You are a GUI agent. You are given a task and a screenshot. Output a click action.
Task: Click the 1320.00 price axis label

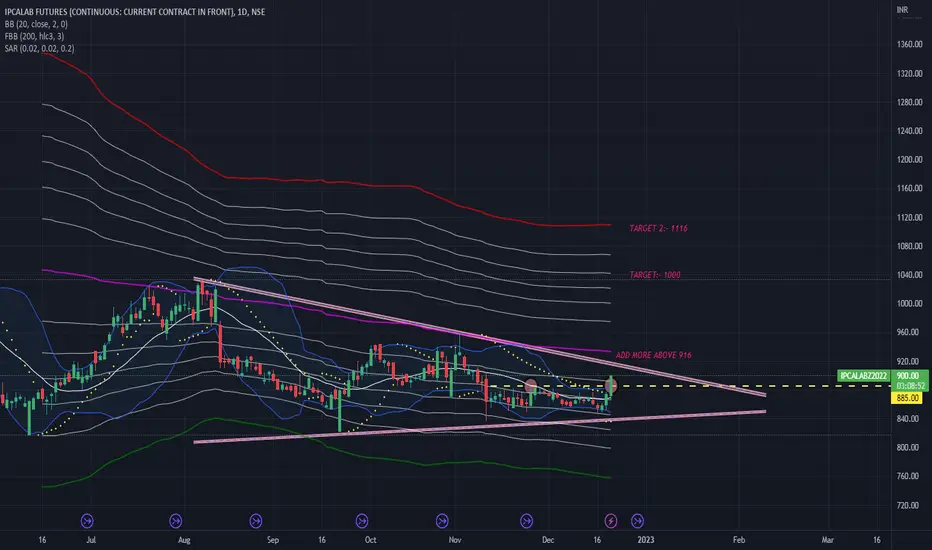(x=909, y=74)
